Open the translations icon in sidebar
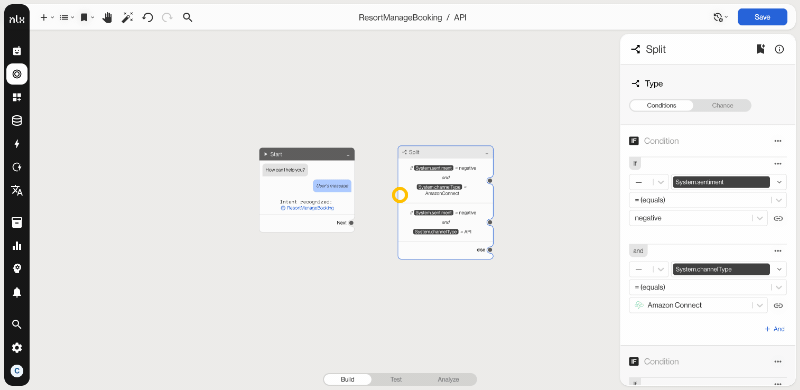This screenshot has width=800, height=390. (x=17, y=190)
